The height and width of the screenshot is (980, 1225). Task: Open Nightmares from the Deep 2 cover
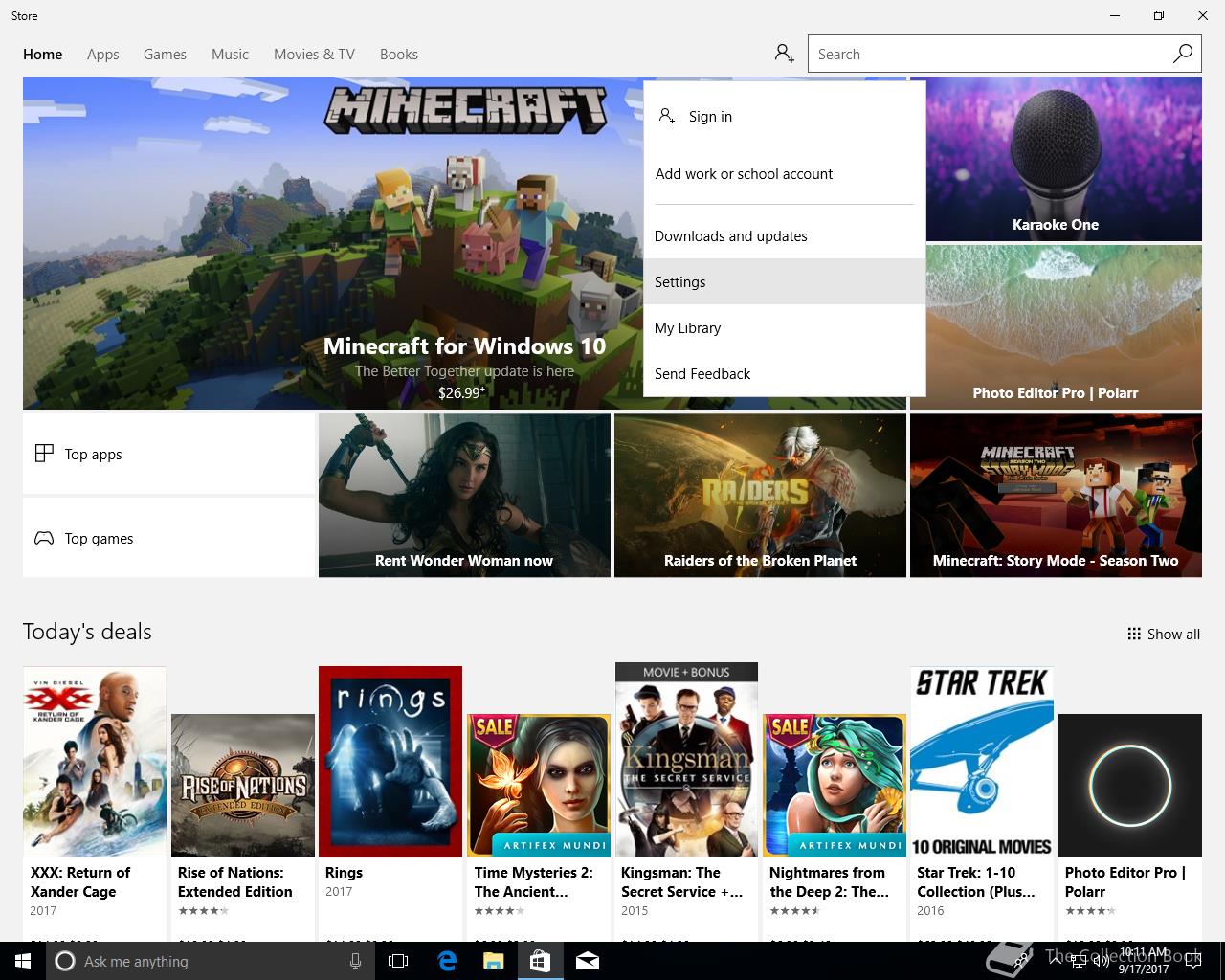[835, 786]
